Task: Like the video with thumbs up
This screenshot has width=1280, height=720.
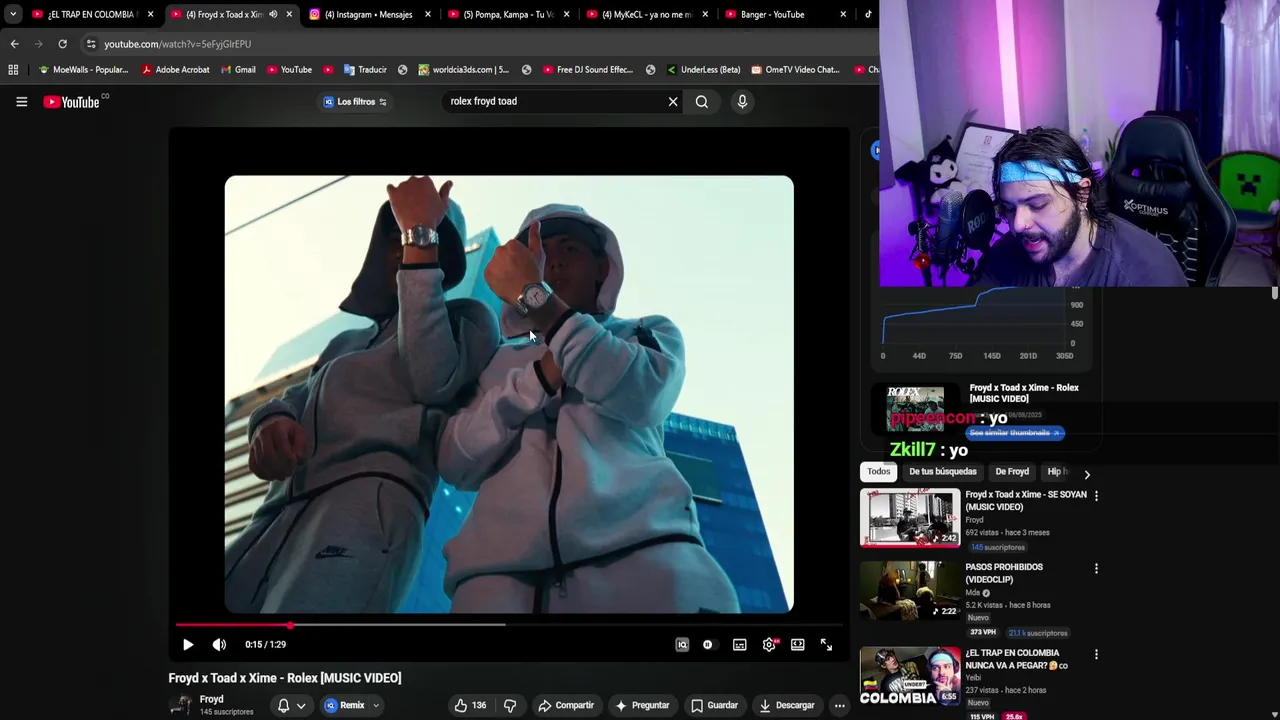Action: [x=470, y=705]
